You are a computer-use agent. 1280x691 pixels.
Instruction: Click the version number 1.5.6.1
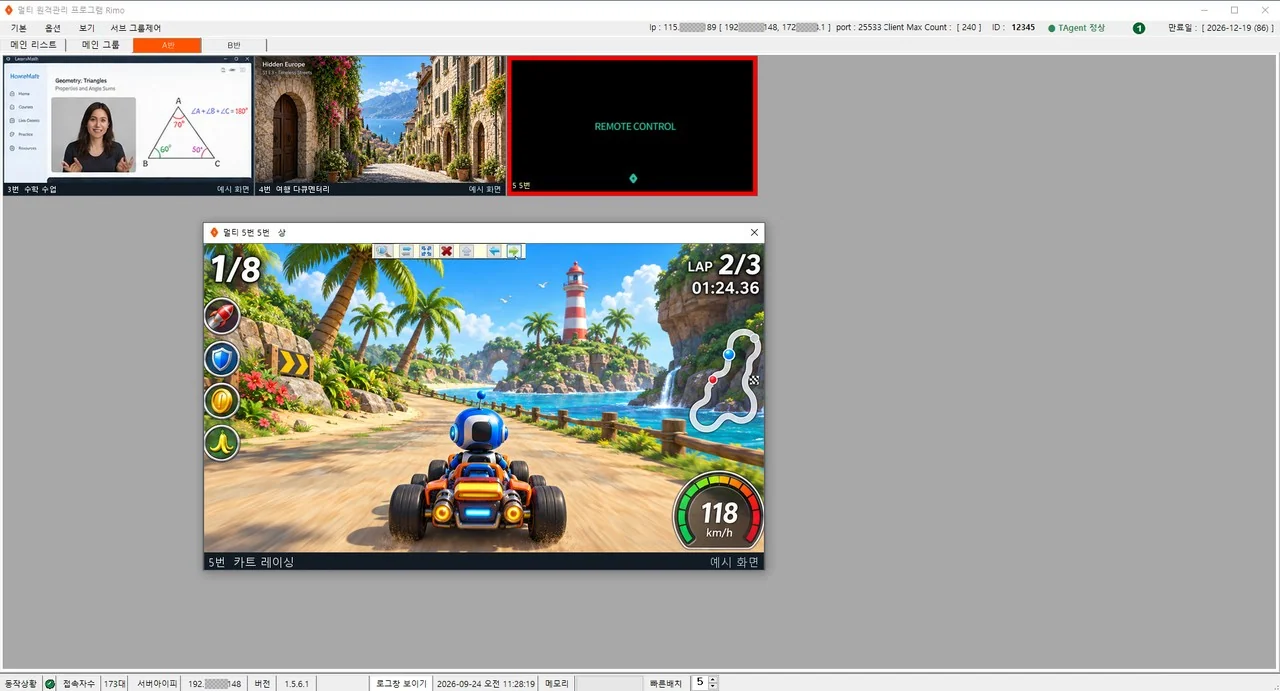[x=297, y=684]
